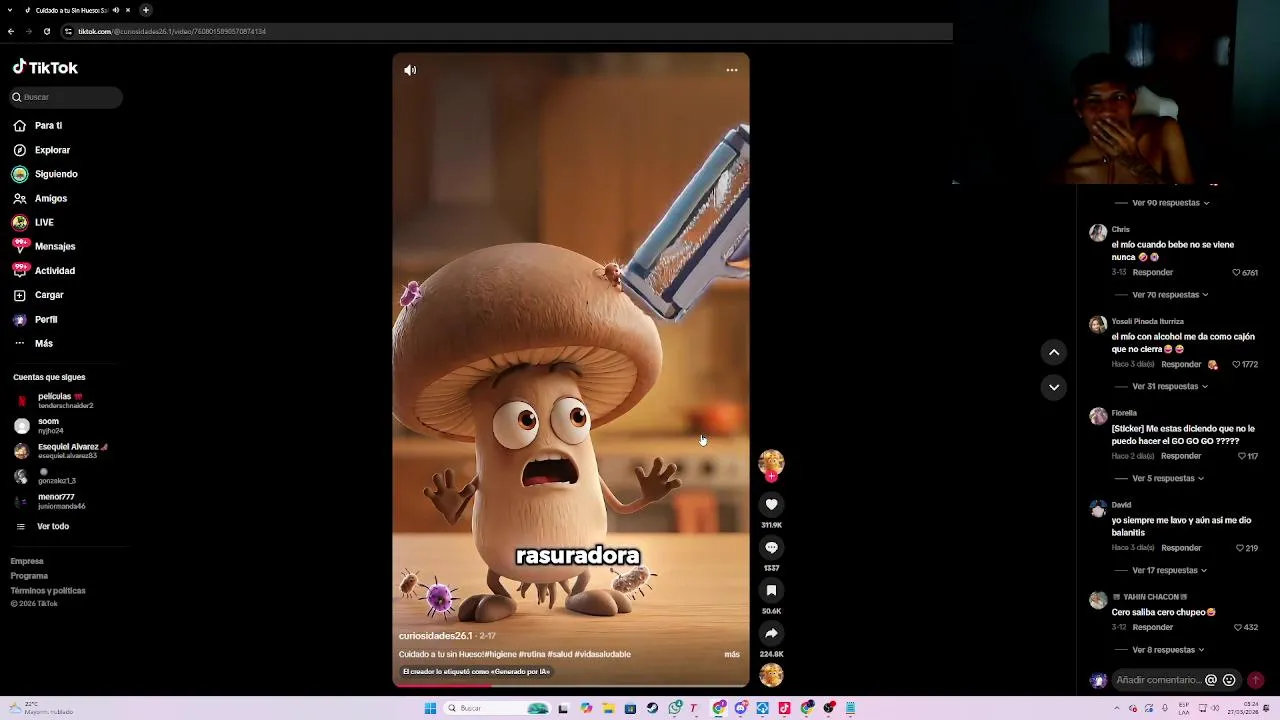
Task: Open the Windows Start menu
Action: (430, 708)
